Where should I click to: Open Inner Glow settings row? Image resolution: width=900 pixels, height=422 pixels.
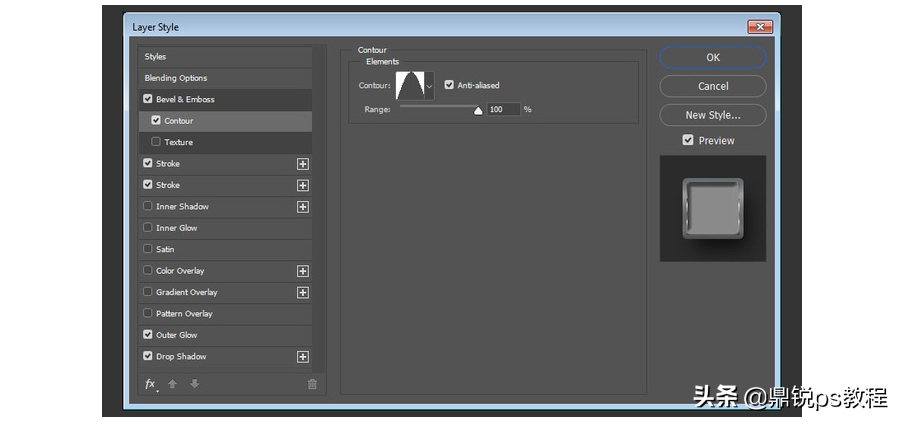[225, 228]
